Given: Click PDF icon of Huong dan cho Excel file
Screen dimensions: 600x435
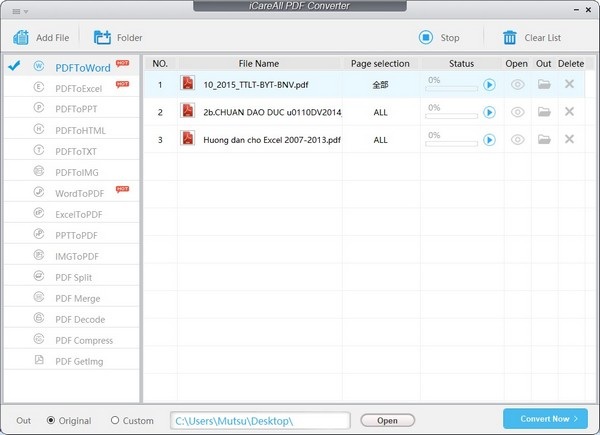Looking at the screenshot, I should pos(188,138).
